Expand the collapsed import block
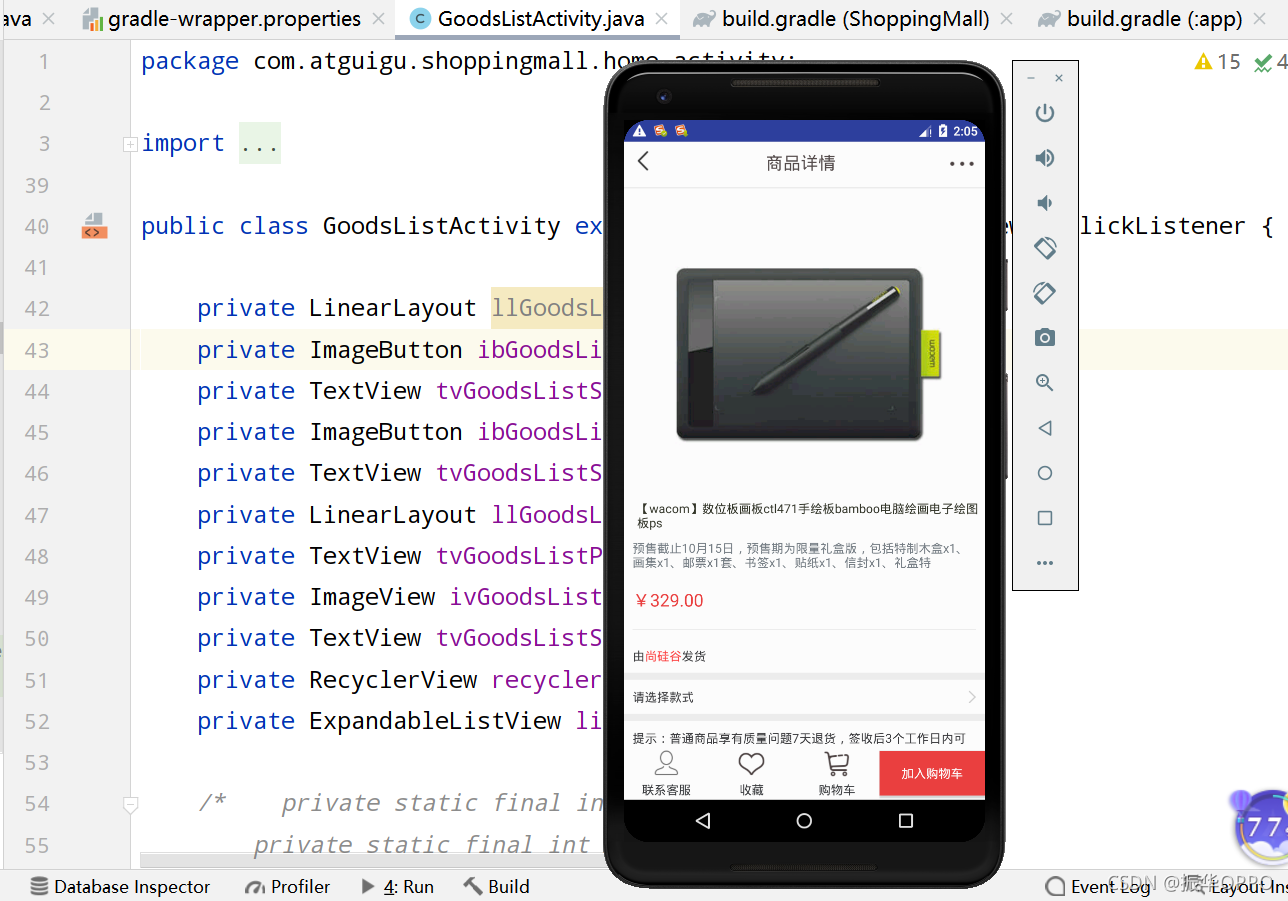 point(130,144)
